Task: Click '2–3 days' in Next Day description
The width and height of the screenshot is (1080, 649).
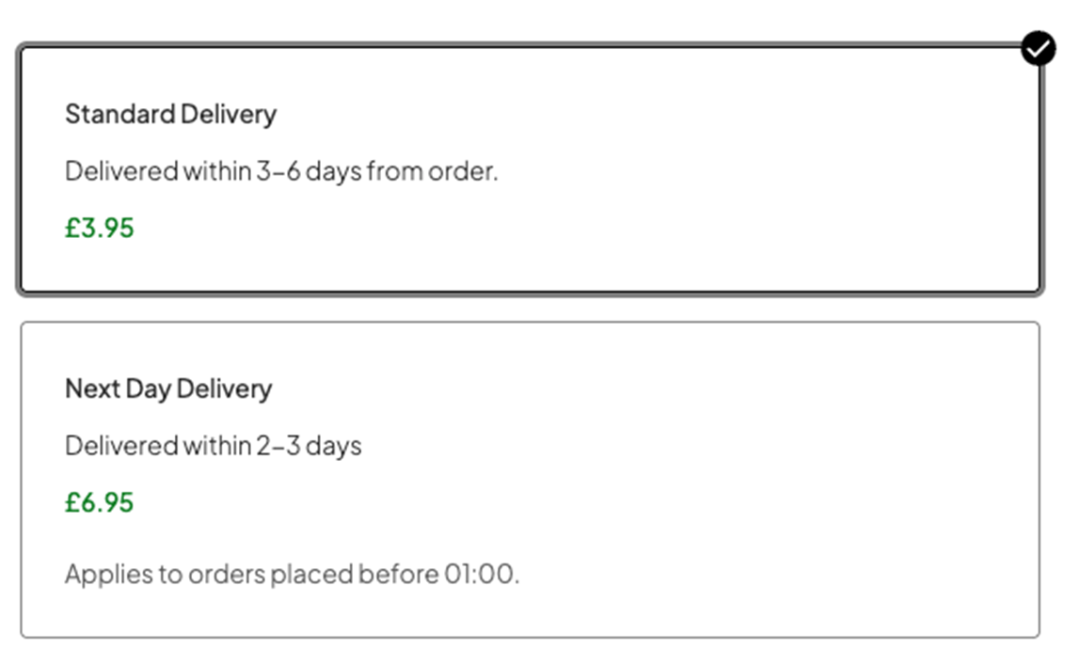Action: click(x=309, y=446)
